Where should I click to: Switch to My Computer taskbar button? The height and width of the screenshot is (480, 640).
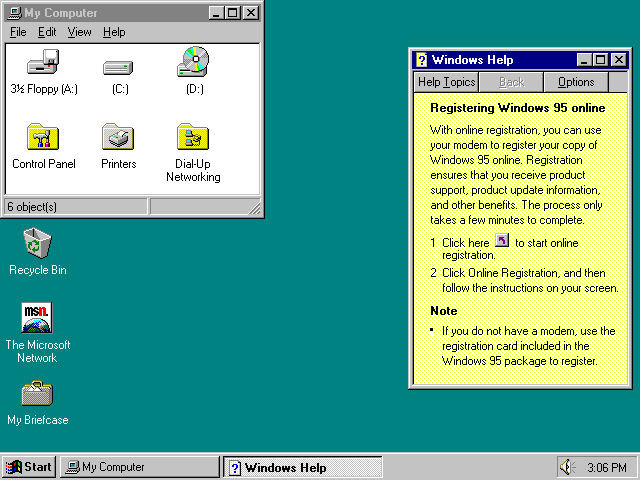(140, 467)
